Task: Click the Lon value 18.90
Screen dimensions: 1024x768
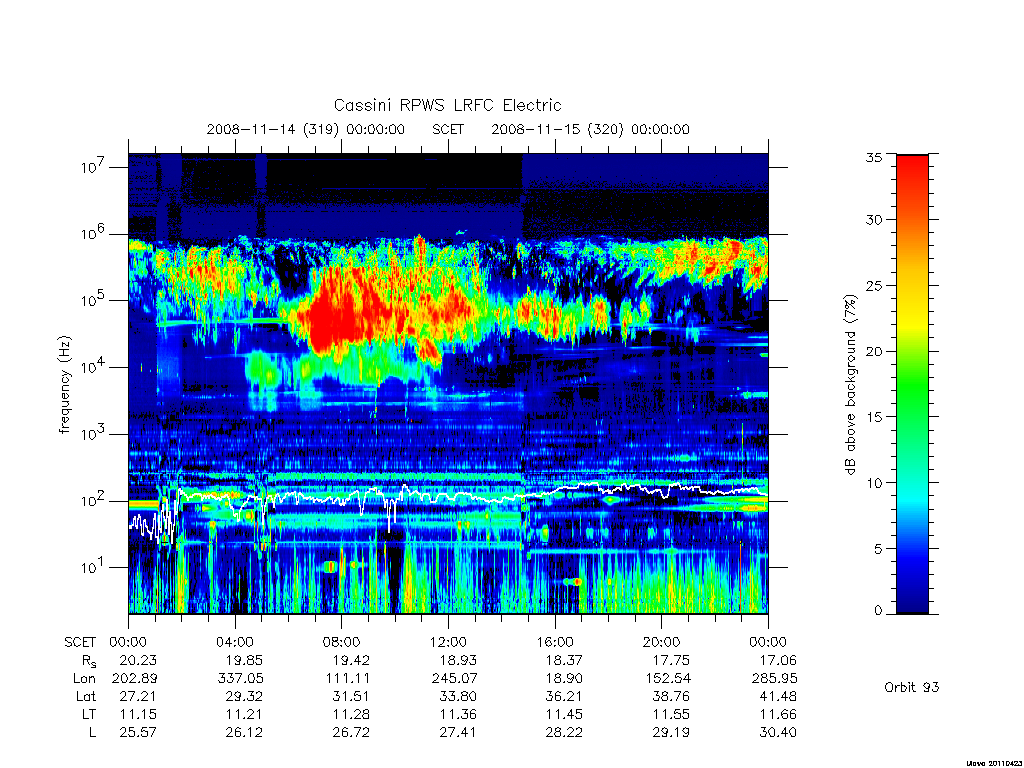Action: 564,679
